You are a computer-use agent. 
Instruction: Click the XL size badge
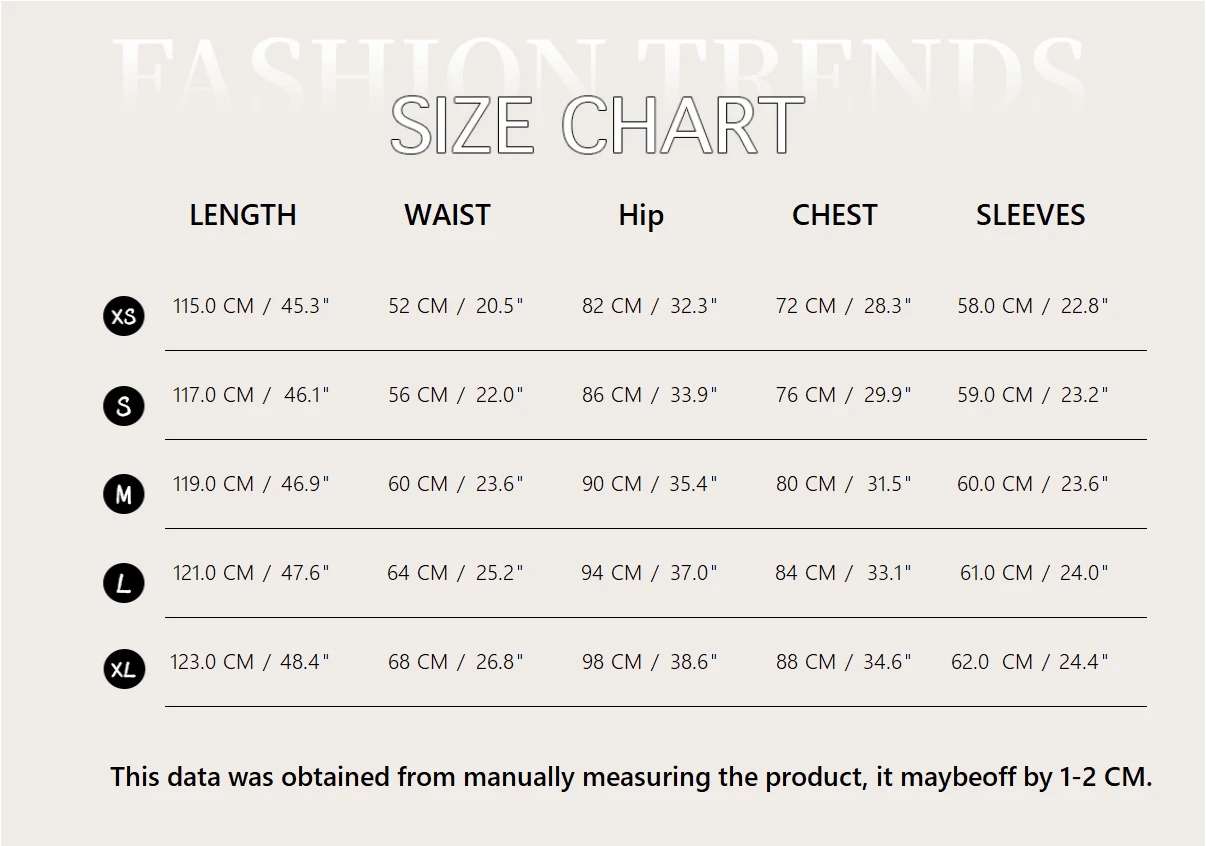click(124, 669)
